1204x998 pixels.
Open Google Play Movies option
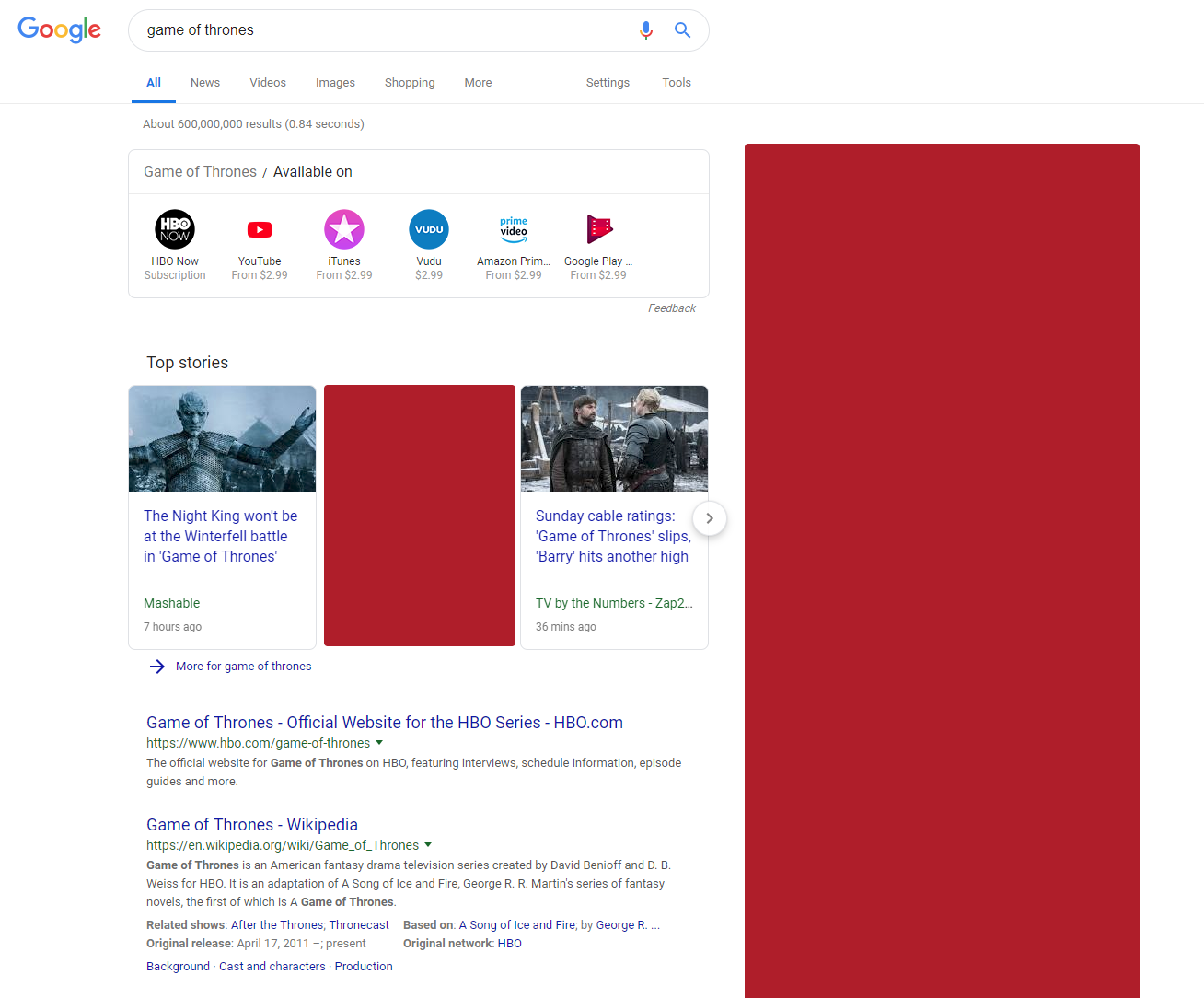point(598,229)
